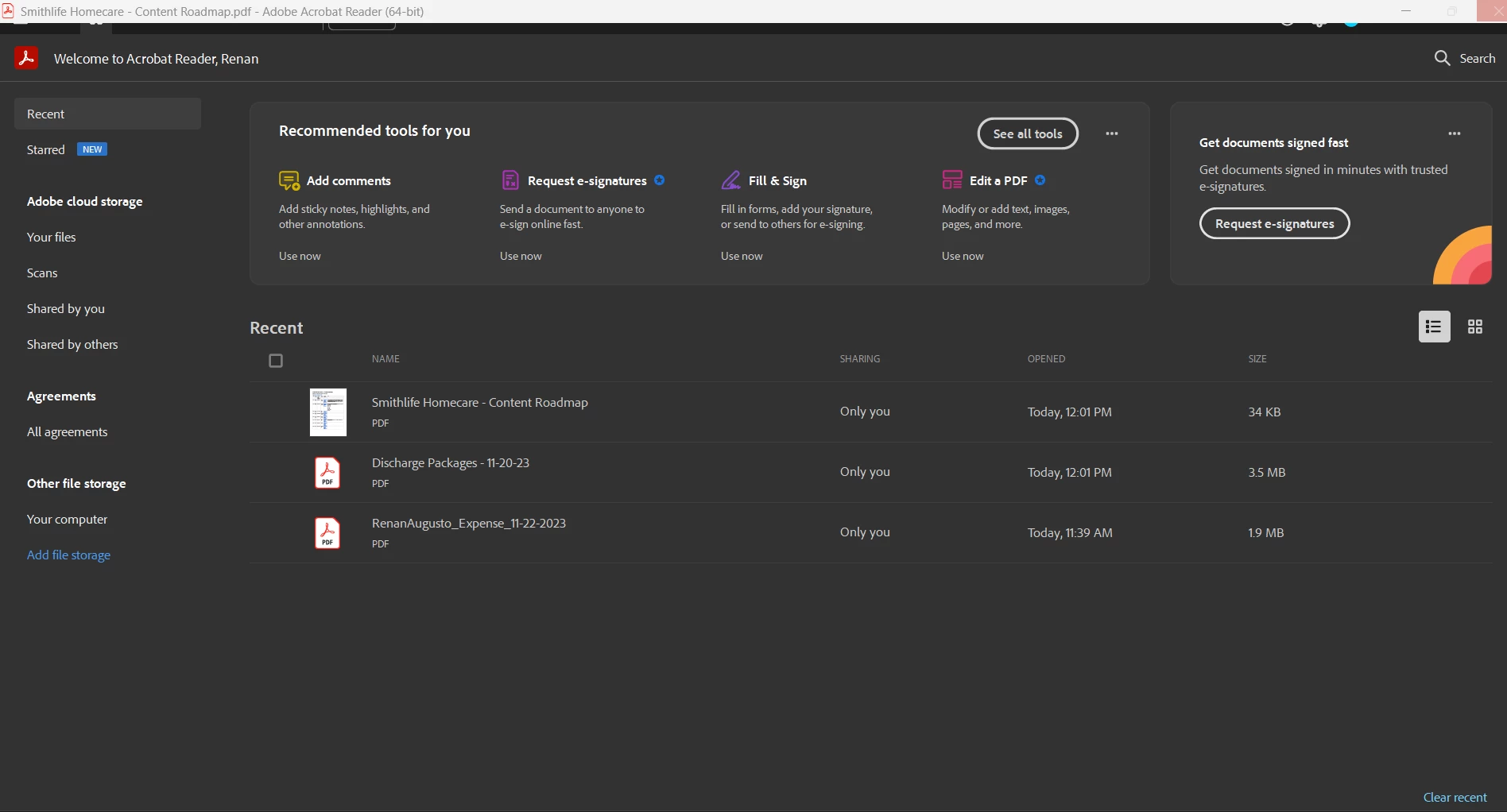This screenshot has width=1507, height=812.
Task: Open Discharge Packages - 11-20-23 file name
Action: pos(451,462)
